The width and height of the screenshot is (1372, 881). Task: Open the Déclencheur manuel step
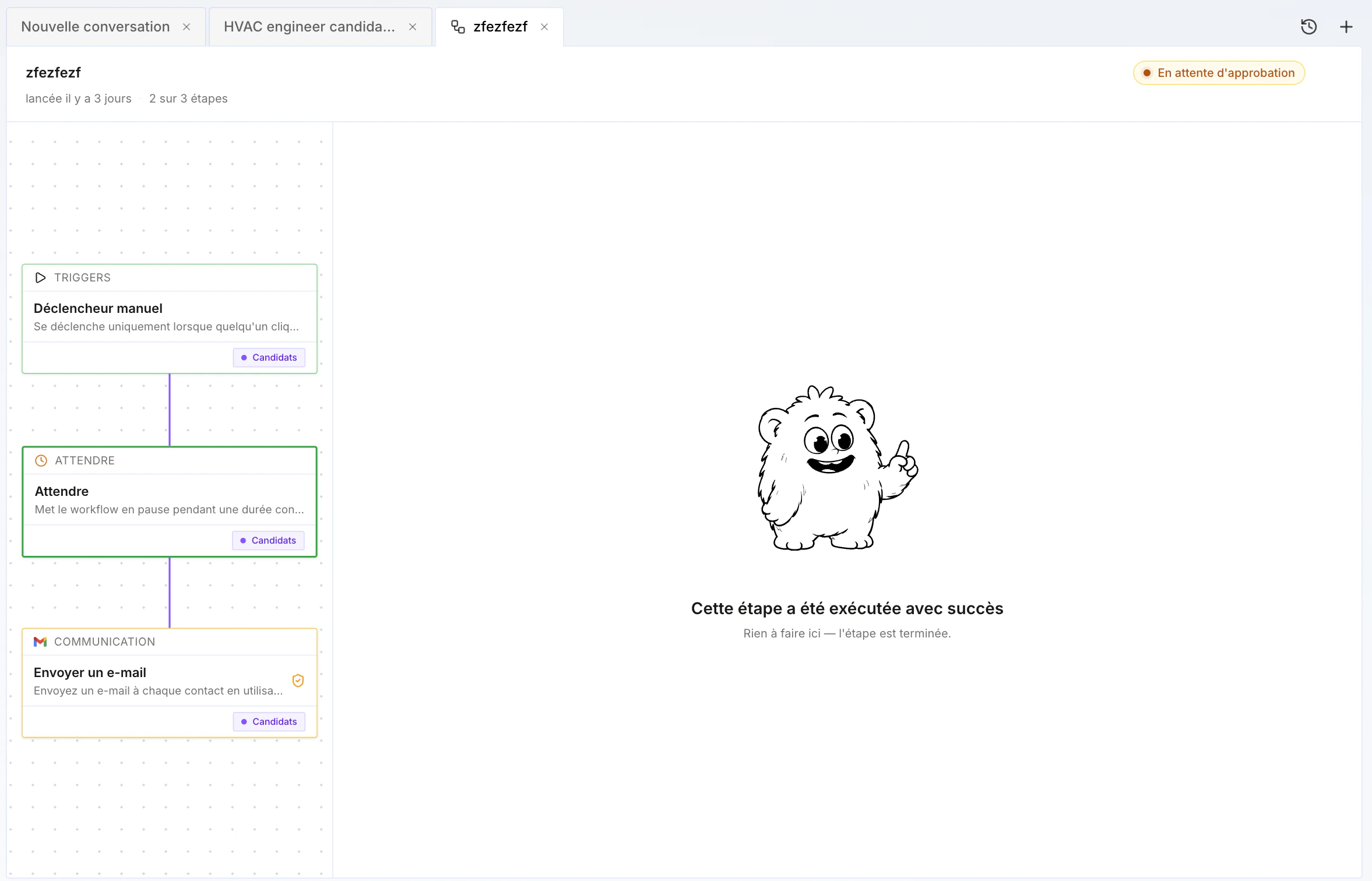coord(170,319)
